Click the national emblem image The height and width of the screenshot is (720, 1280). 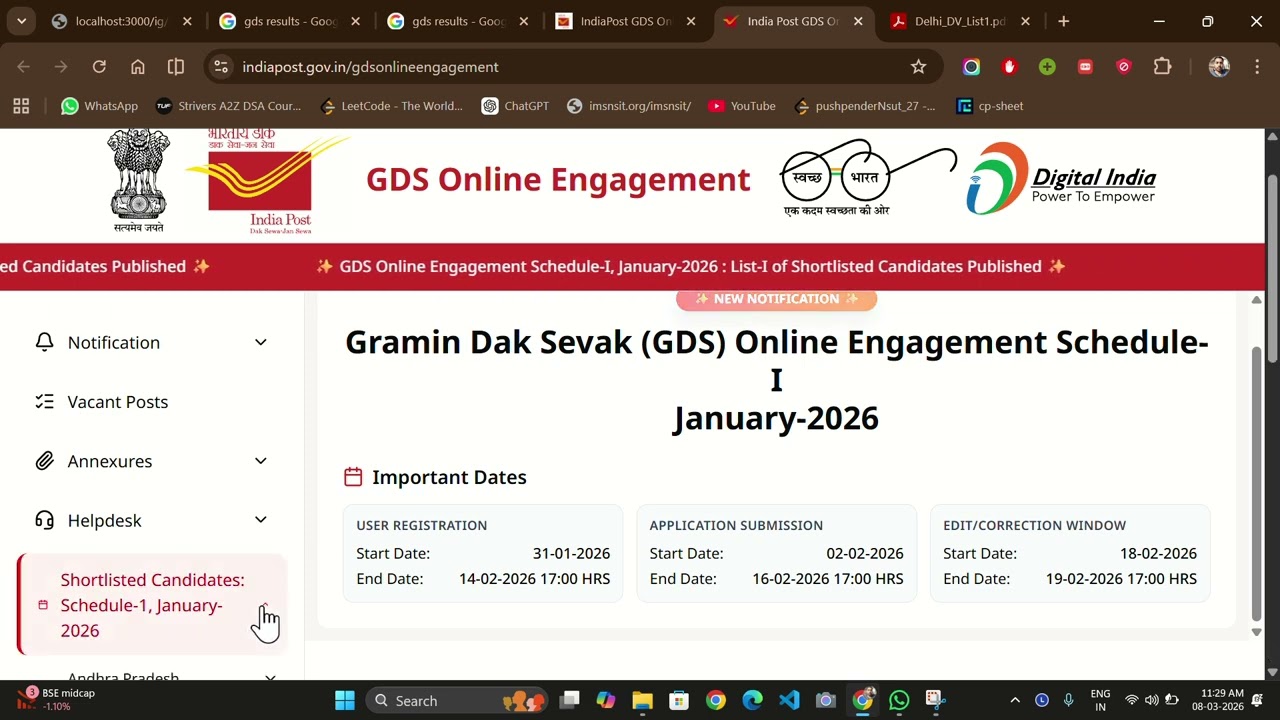[x=138, y=181]
